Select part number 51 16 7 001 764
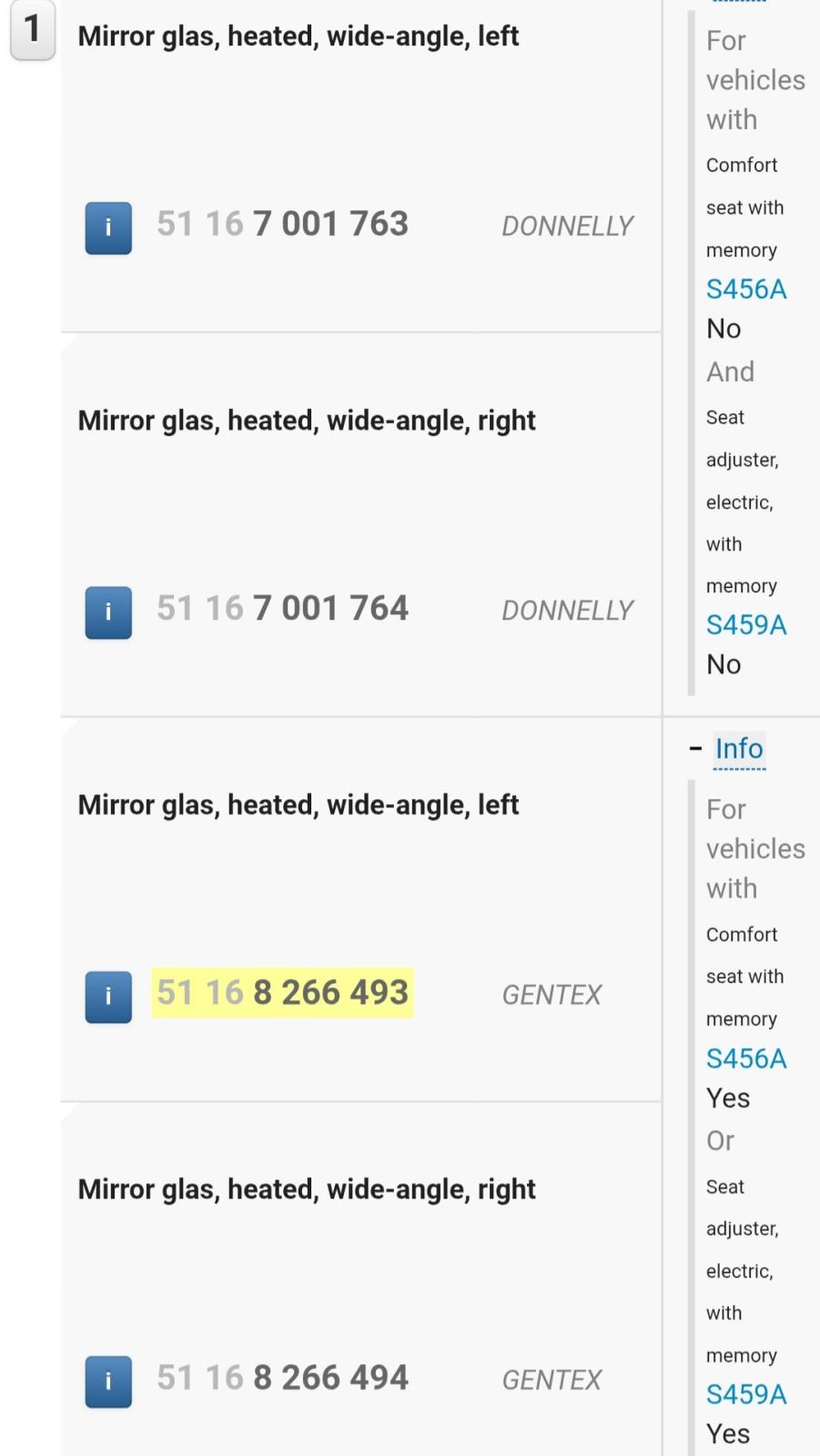820x1456 pixels. pos(282,609)
